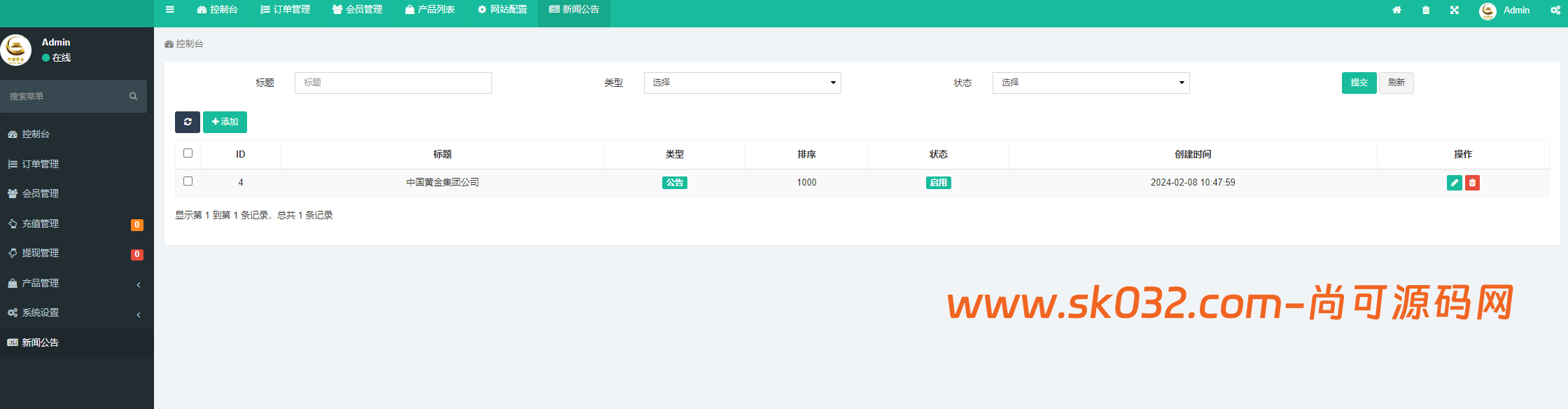Edit row 4 with the green pencil icon
Viewport: 1568px width, 409px height.
1454,183
